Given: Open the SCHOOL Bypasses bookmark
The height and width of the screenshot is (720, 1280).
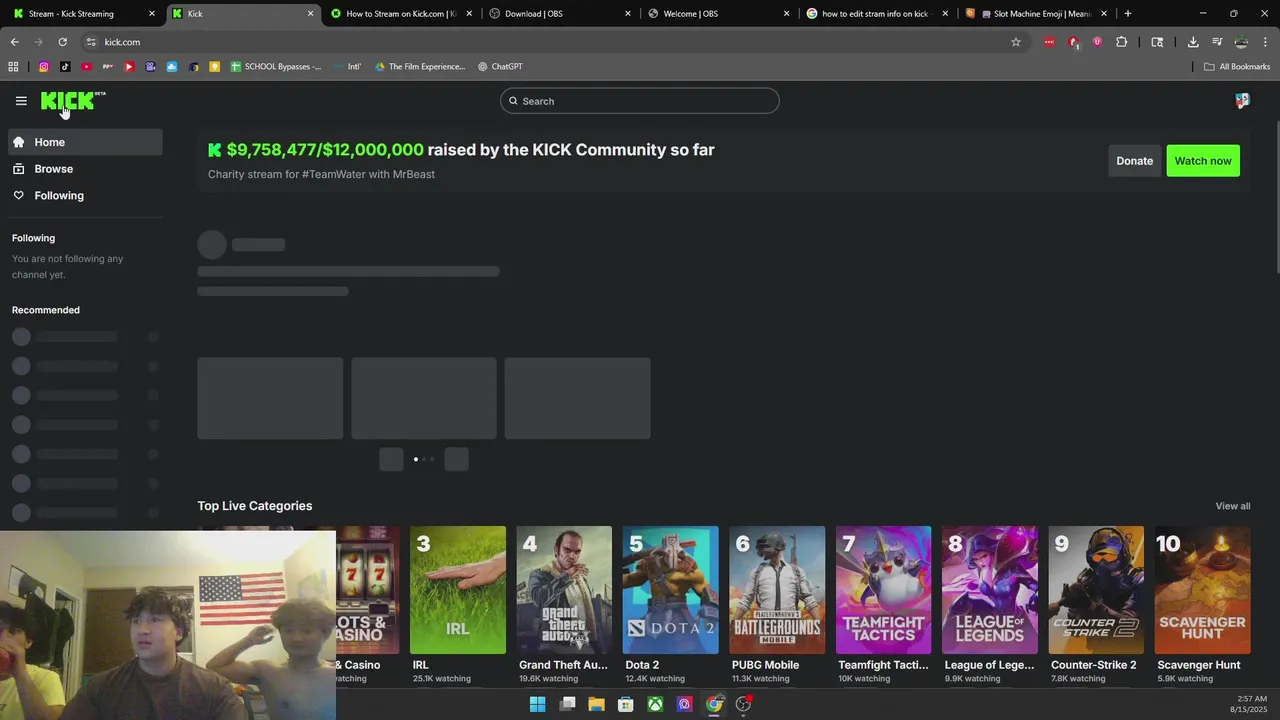Looking at the screenshot, I should (276, 67).
